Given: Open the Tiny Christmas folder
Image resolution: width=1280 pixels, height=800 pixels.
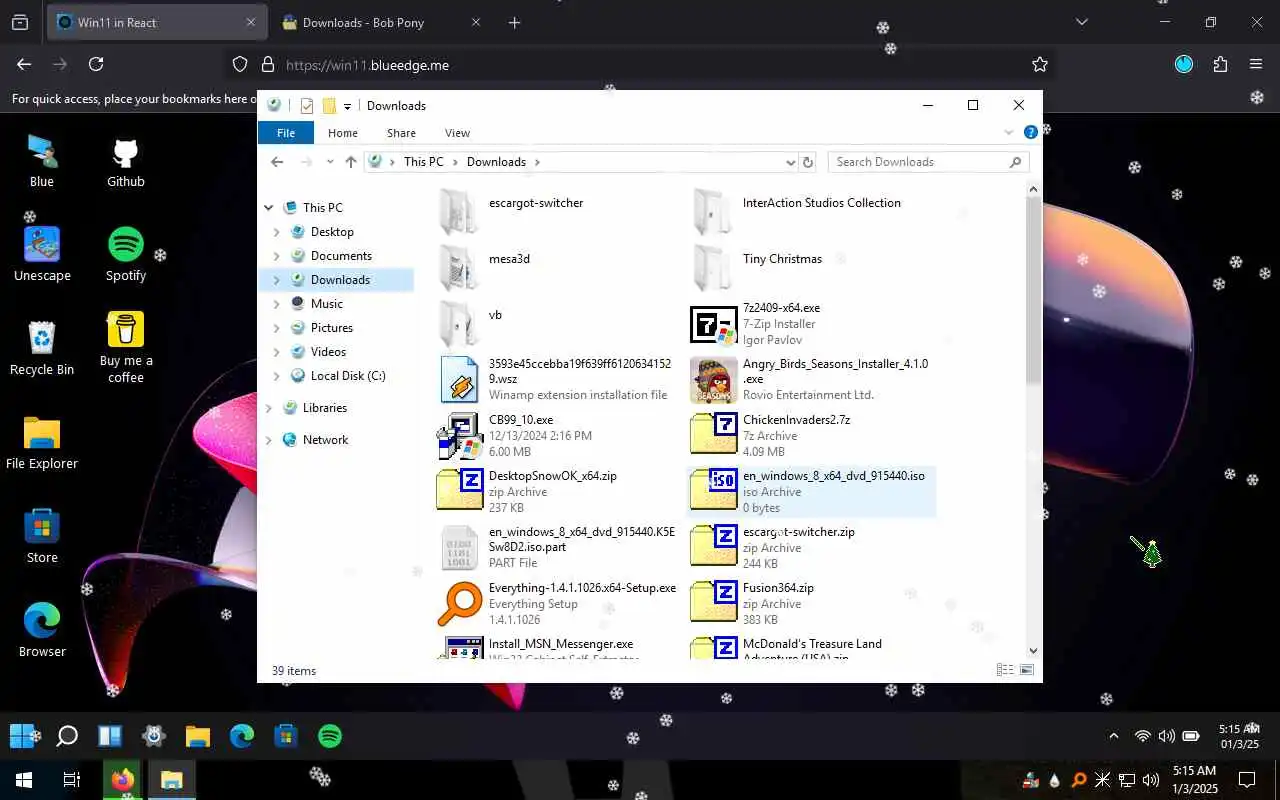Looking at the screenshot, I should (x=811, y=268).
